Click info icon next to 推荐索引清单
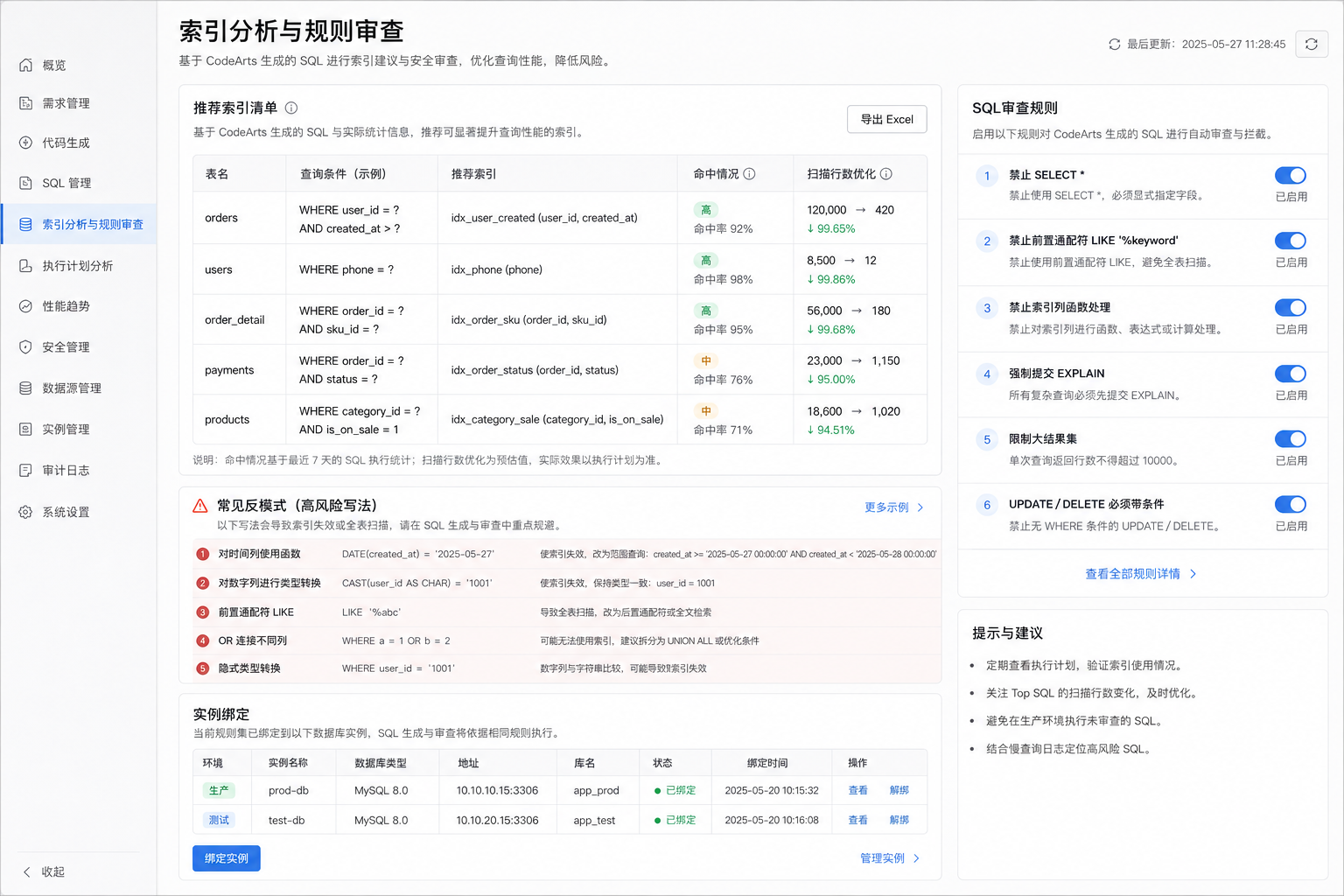The height and width of the screenshot is (896, 1344). tap(291, 108)
